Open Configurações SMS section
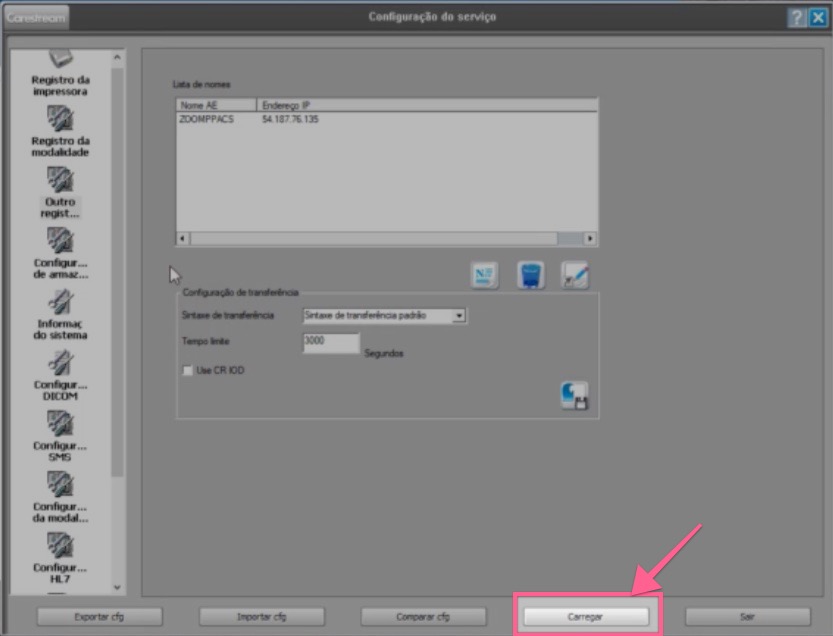Viewport: 833px width, 636px height. pyautogui.click(x=62, y=440)
